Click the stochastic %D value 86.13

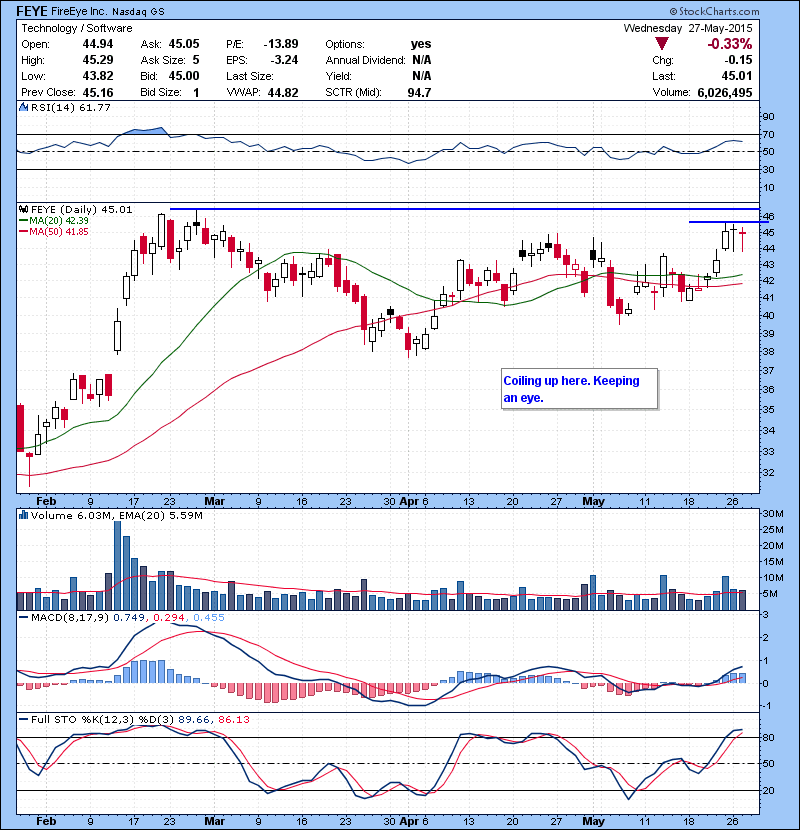pyautogui.click(x=233, y=719)
